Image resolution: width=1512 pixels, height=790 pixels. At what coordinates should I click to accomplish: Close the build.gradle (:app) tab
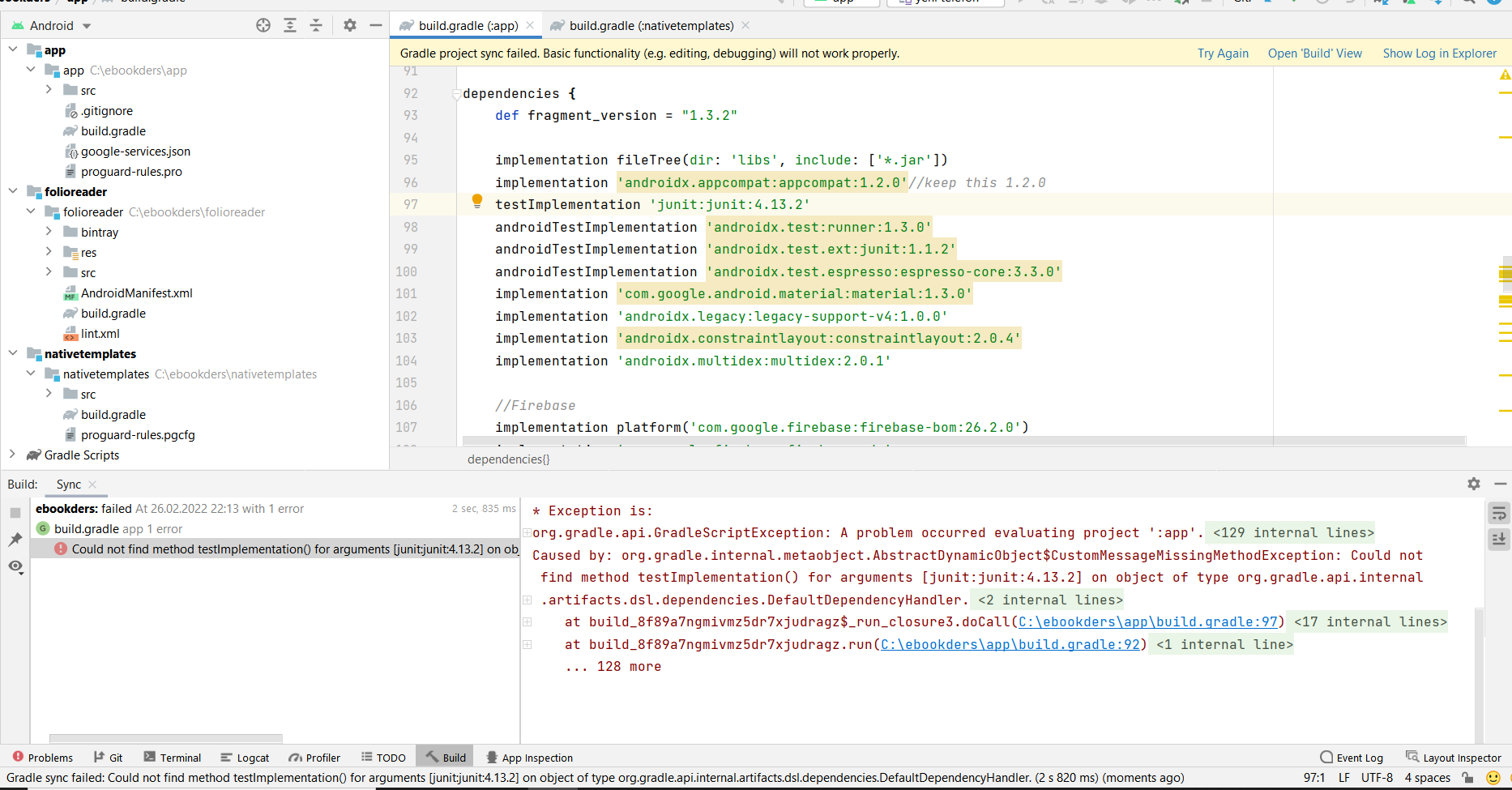pyautogui.click(x=530, y=25)
